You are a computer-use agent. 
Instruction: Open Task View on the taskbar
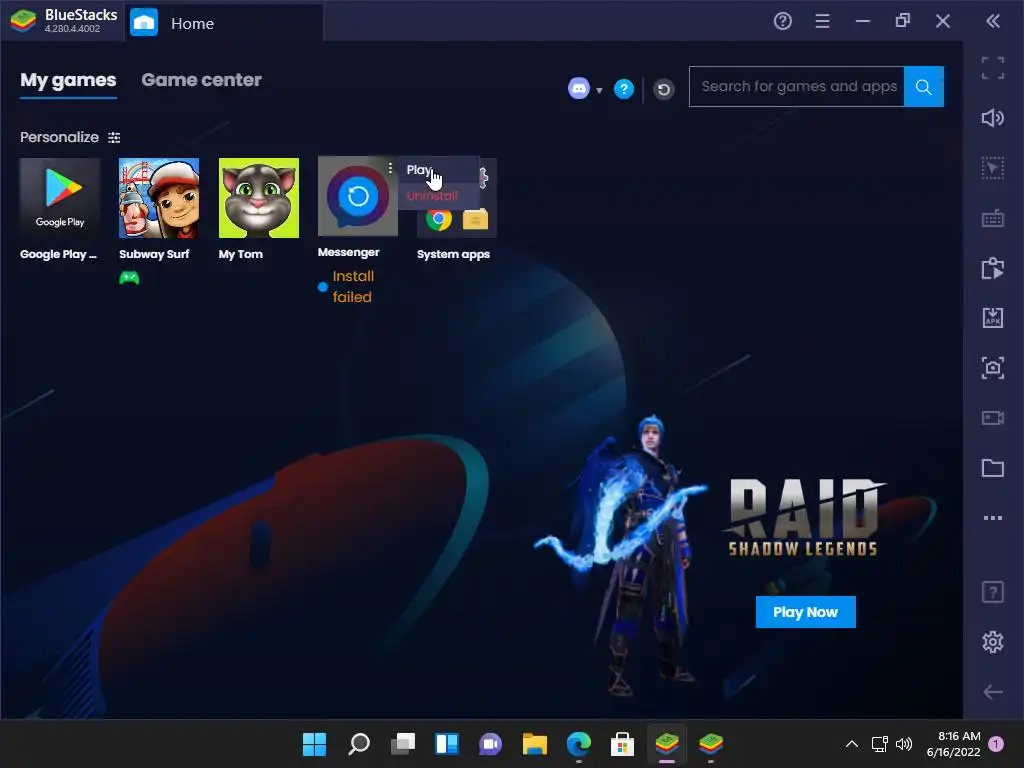(403, 744)
